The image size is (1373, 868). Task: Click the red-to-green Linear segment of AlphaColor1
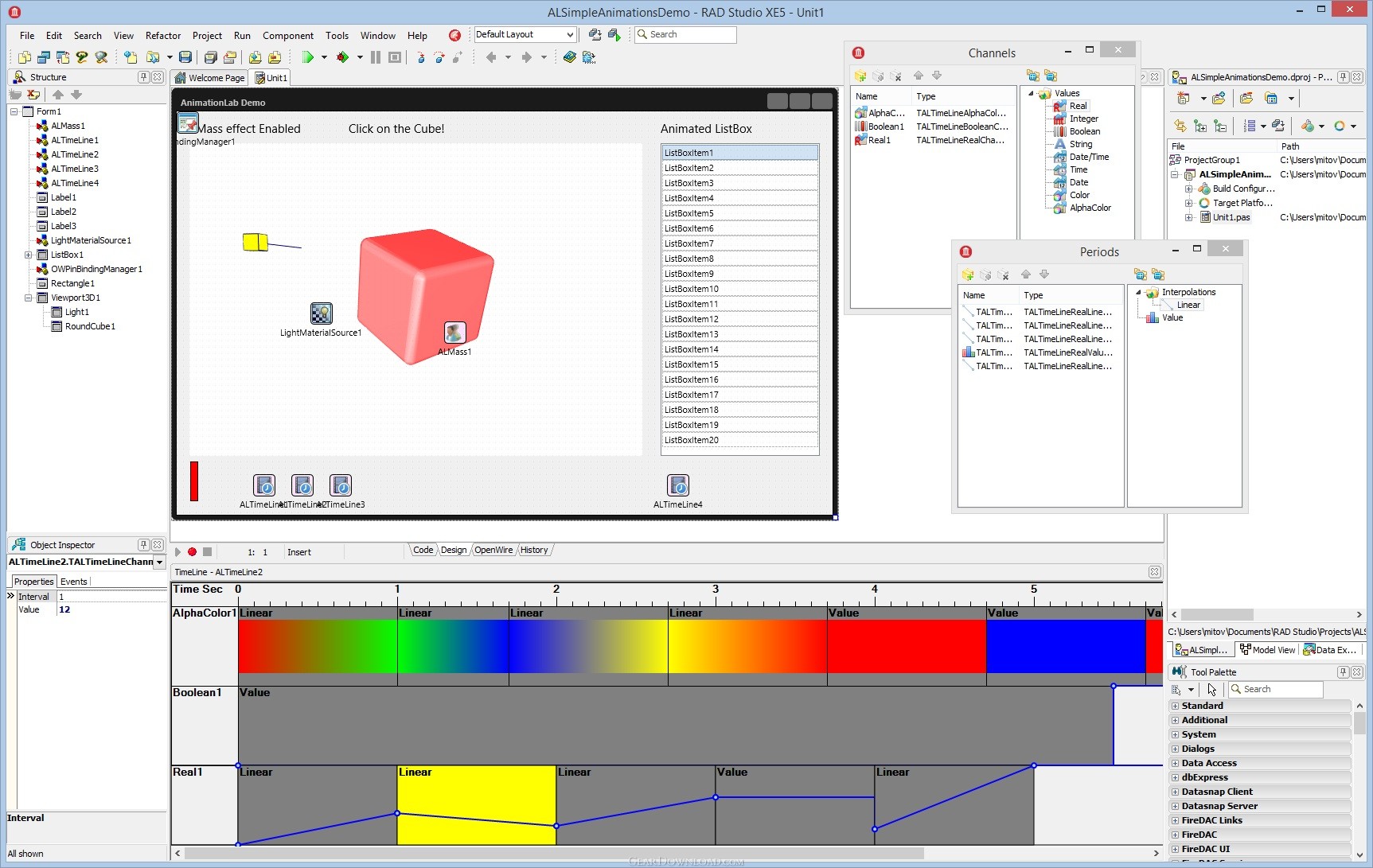(318, 646)
